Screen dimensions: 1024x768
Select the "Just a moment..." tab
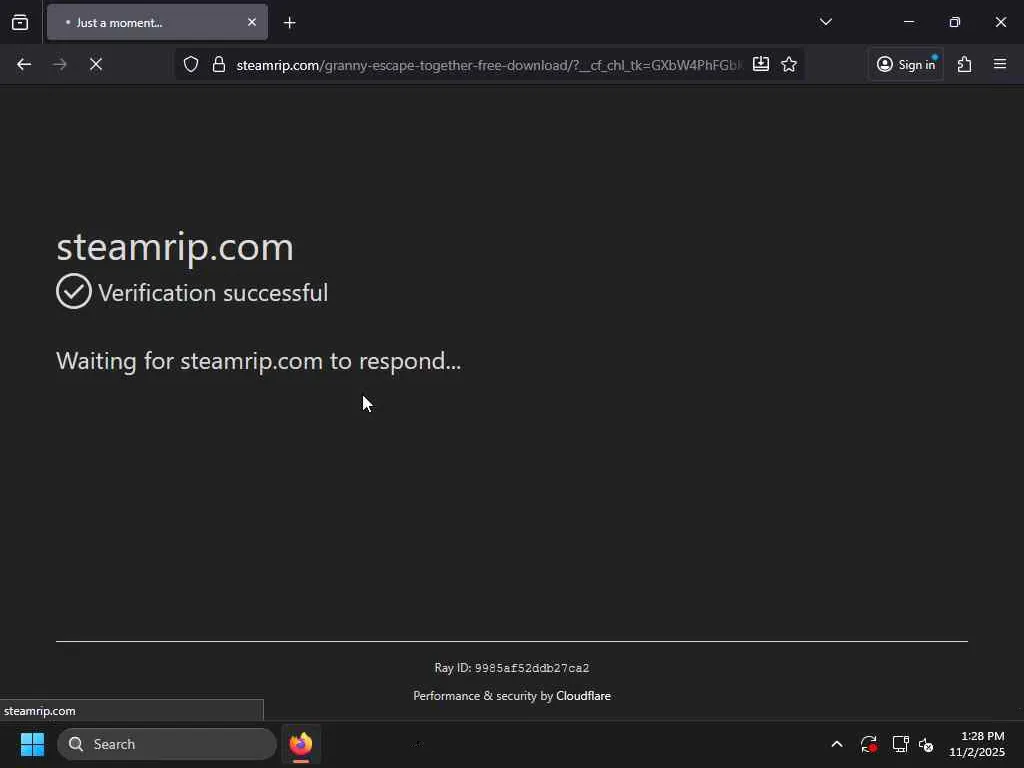pos(157,22)
